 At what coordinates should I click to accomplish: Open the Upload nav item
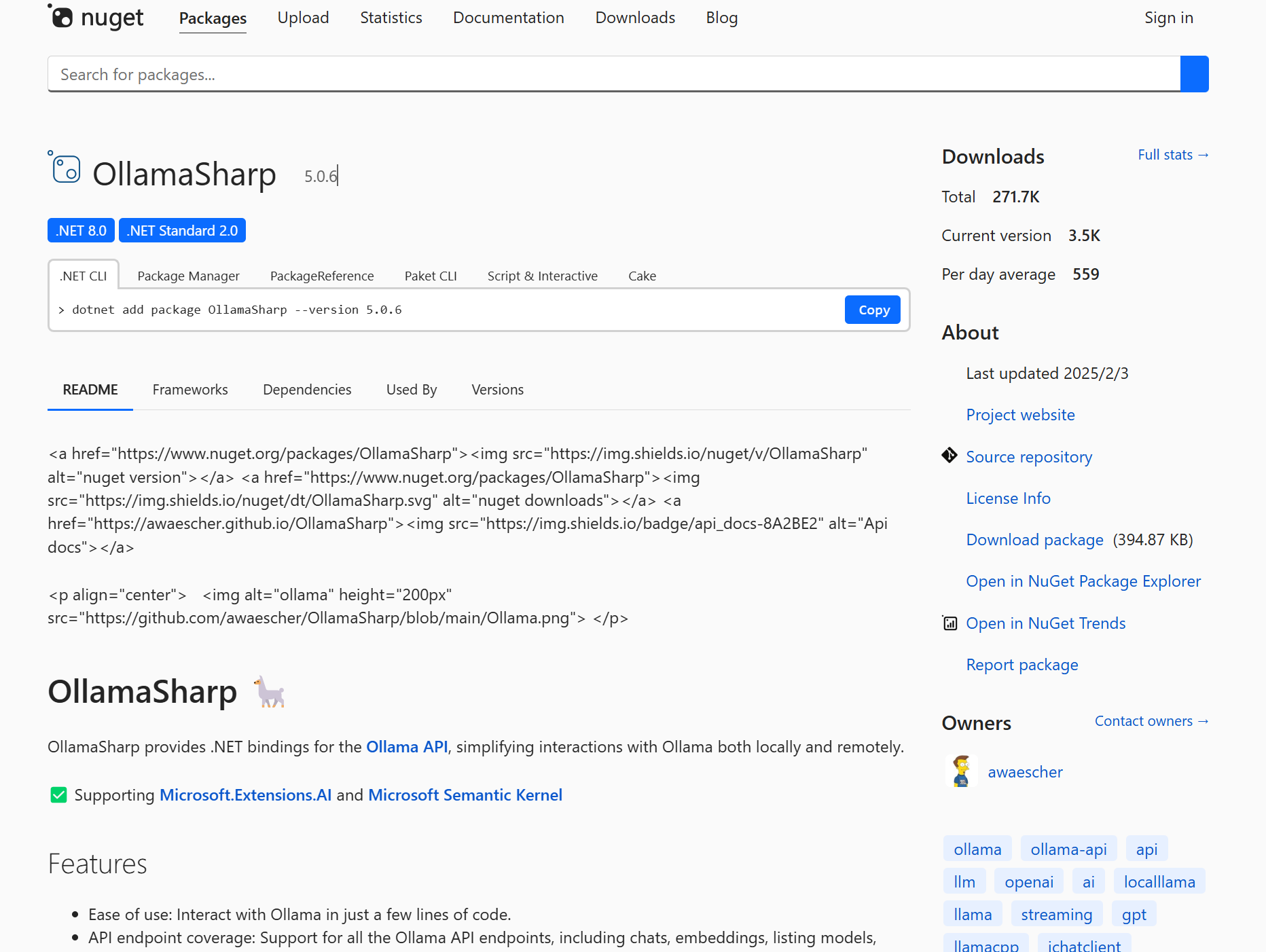pyautogui.click(x=303, y=18)
